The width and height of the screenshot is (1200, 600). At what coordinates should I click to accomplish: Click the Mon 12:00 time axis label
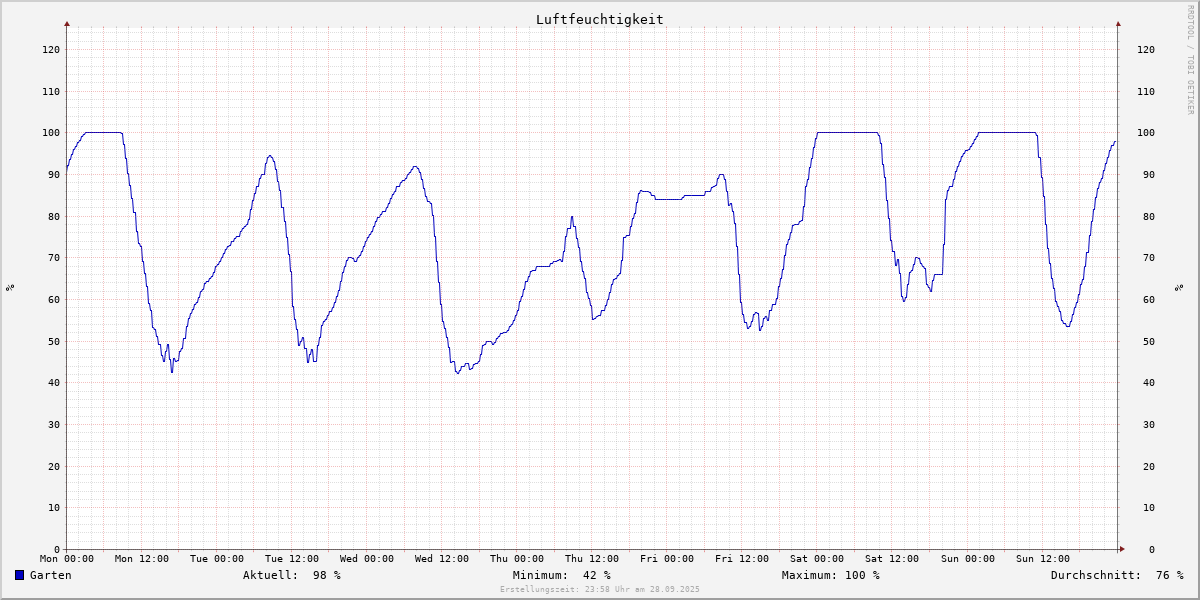[x=142, y=559]
